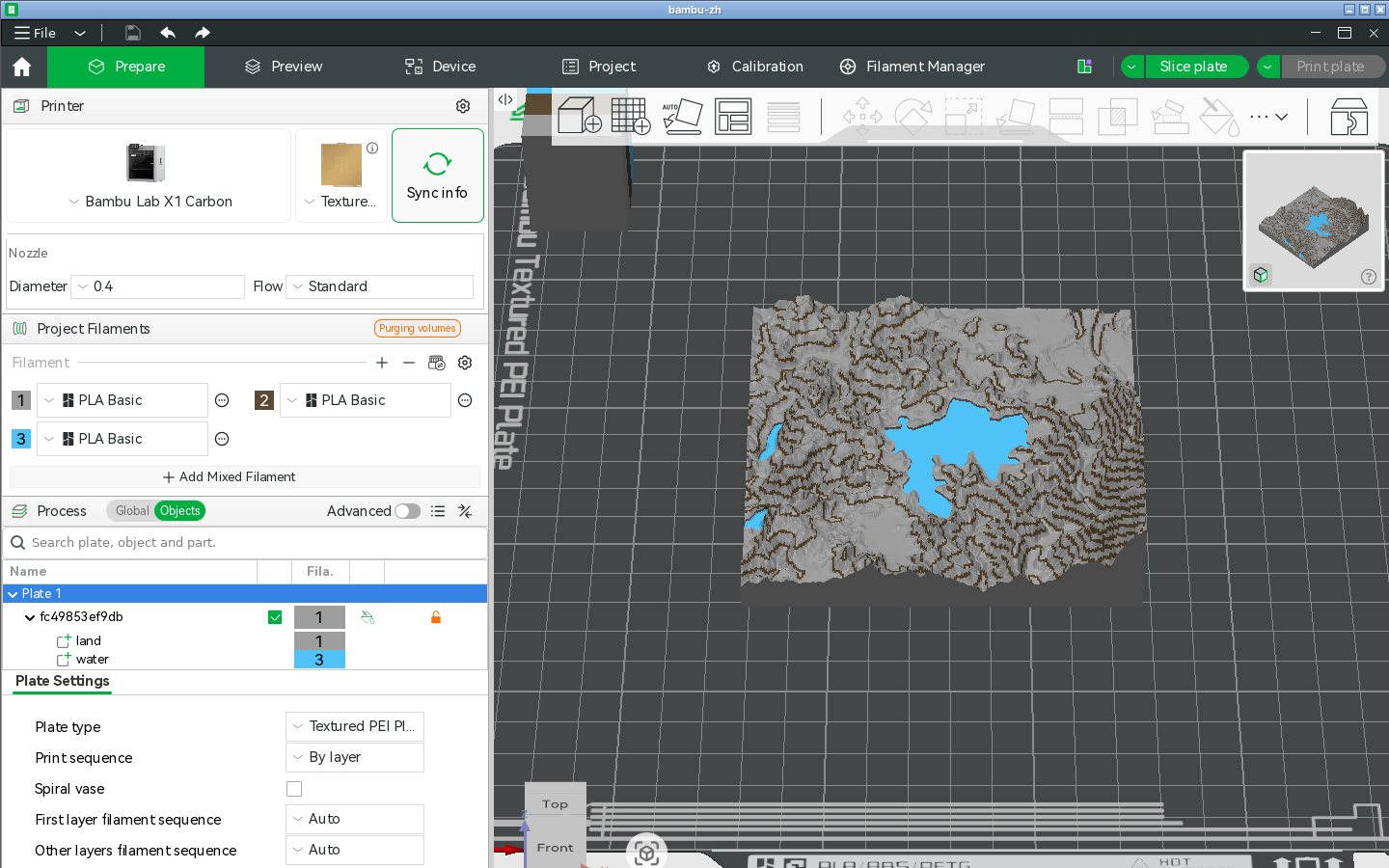
Task: Click the Add cube primitive icon
Action: coord(580,117)
